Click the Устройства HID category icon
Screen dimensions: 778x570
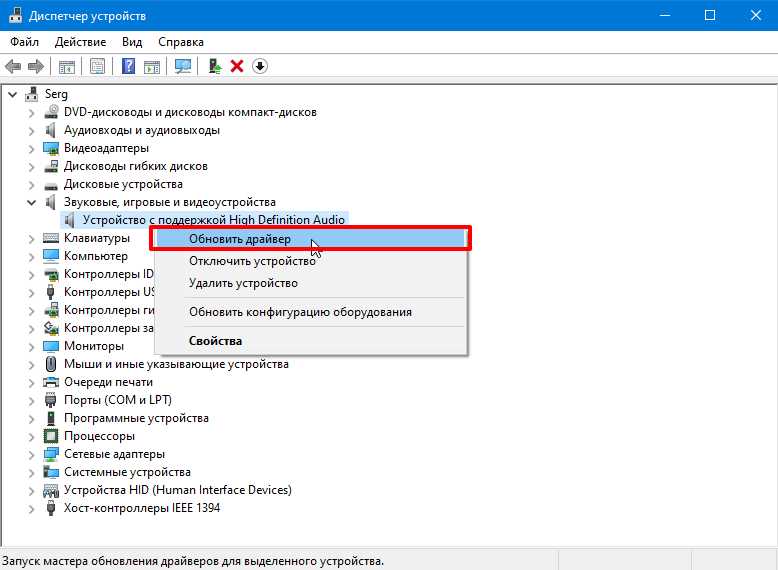click(51, 490)
